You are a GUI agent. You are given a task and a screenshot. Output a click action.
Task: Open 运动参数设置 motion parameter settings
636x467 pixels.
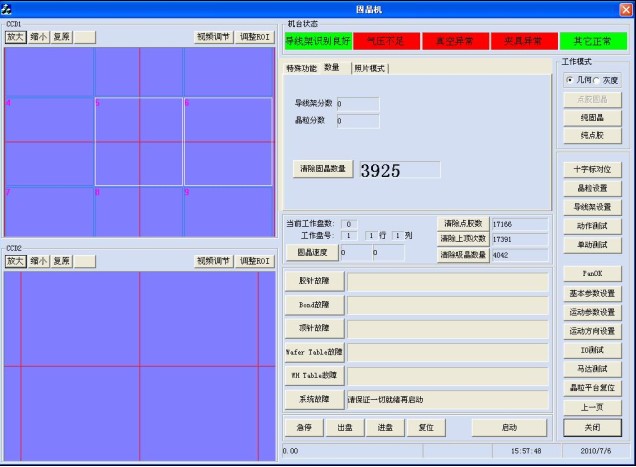click(592, 312)
